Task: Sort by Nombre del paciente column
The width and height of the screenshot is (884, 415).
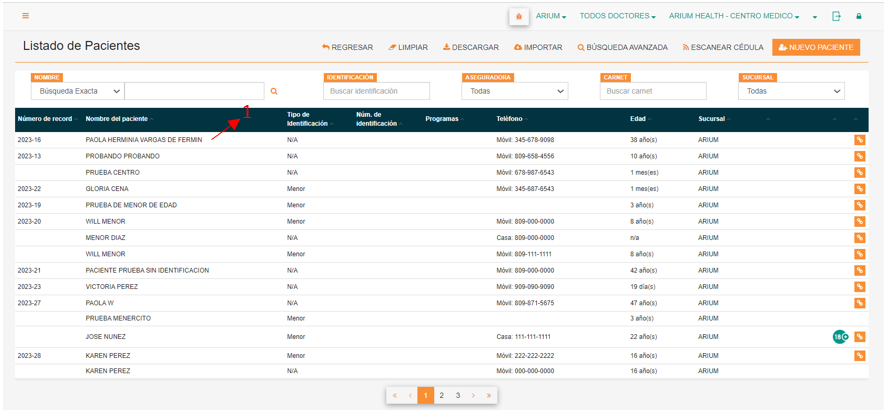Action: point(119,119)
